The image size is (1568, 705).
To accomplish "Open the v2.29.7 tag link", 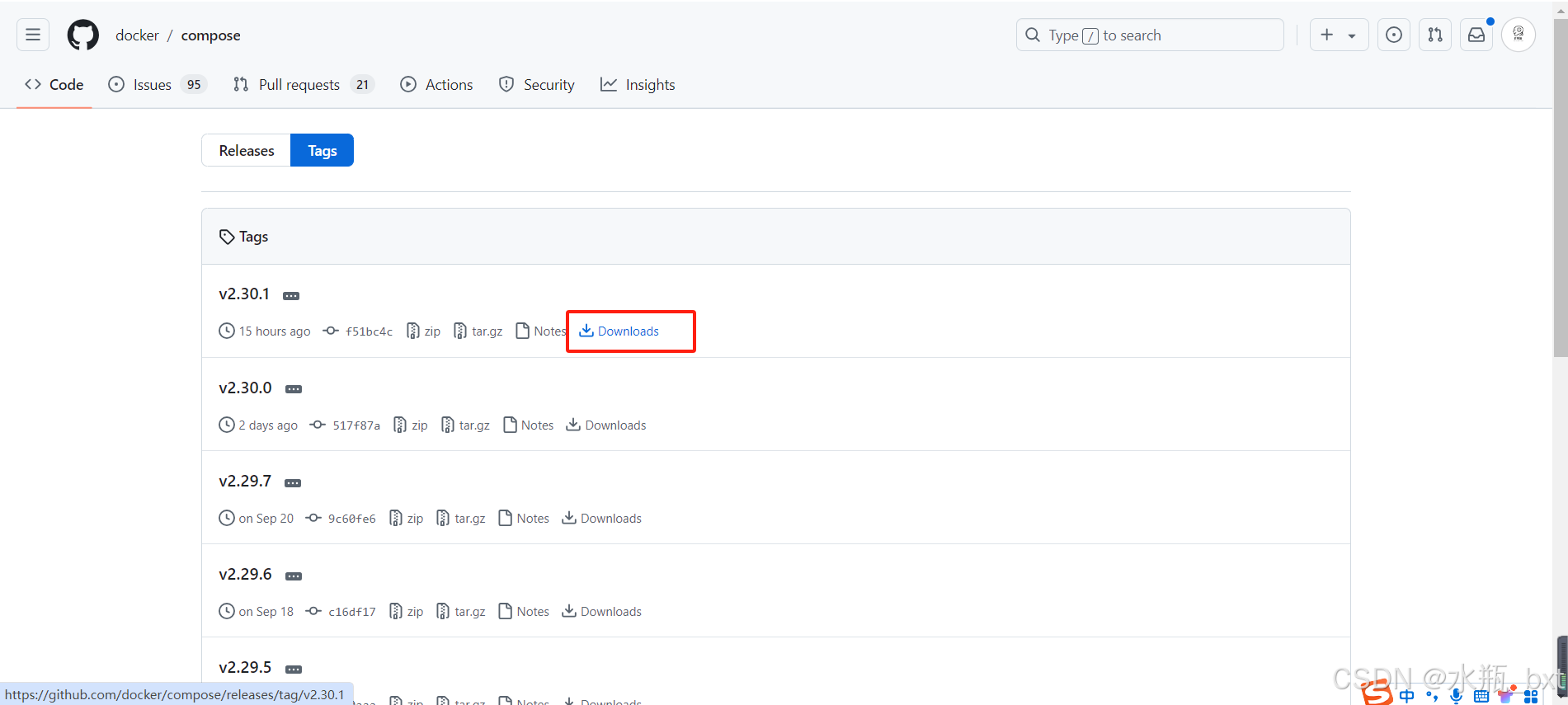I will (x=245, y=481).
